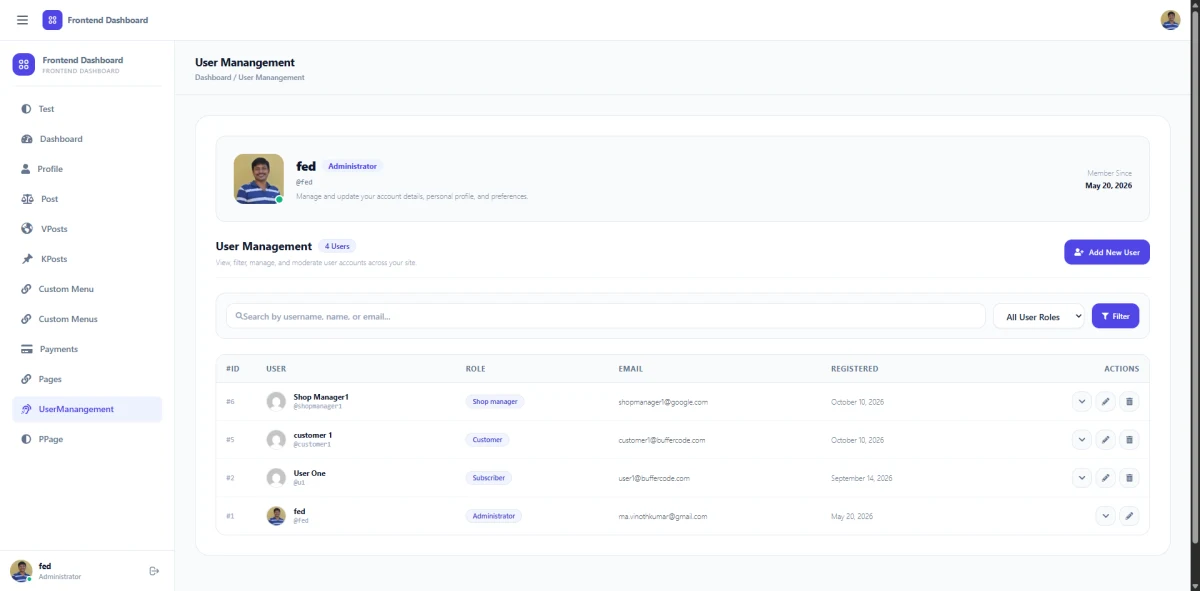Viewport: 1200px width, 591px height.
Task: Select UserManangement in the sidebar
Action: tap(87, 409)
